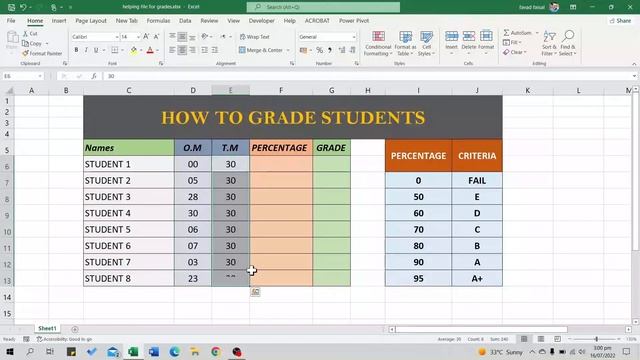Open Find & Select
The image size is (640, 360).
point(568,43)
